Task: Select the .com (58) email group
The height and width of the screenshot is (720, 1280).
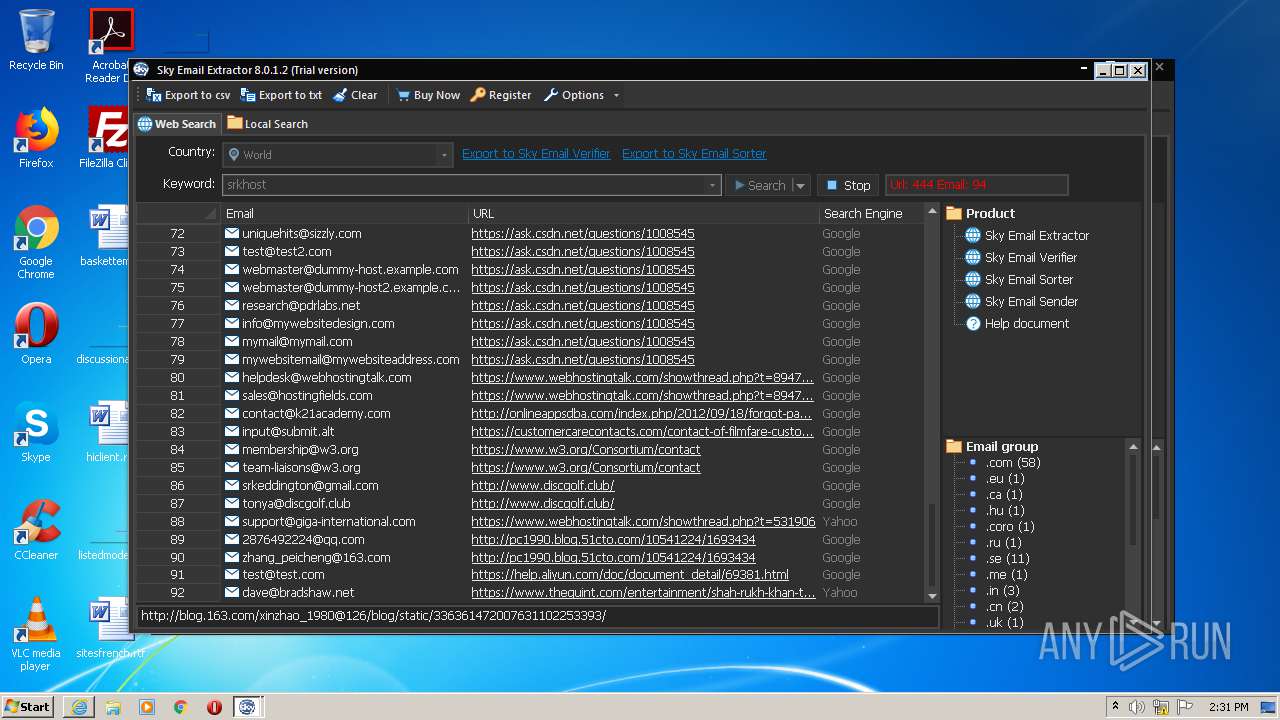Action: tap(1013, 462)
